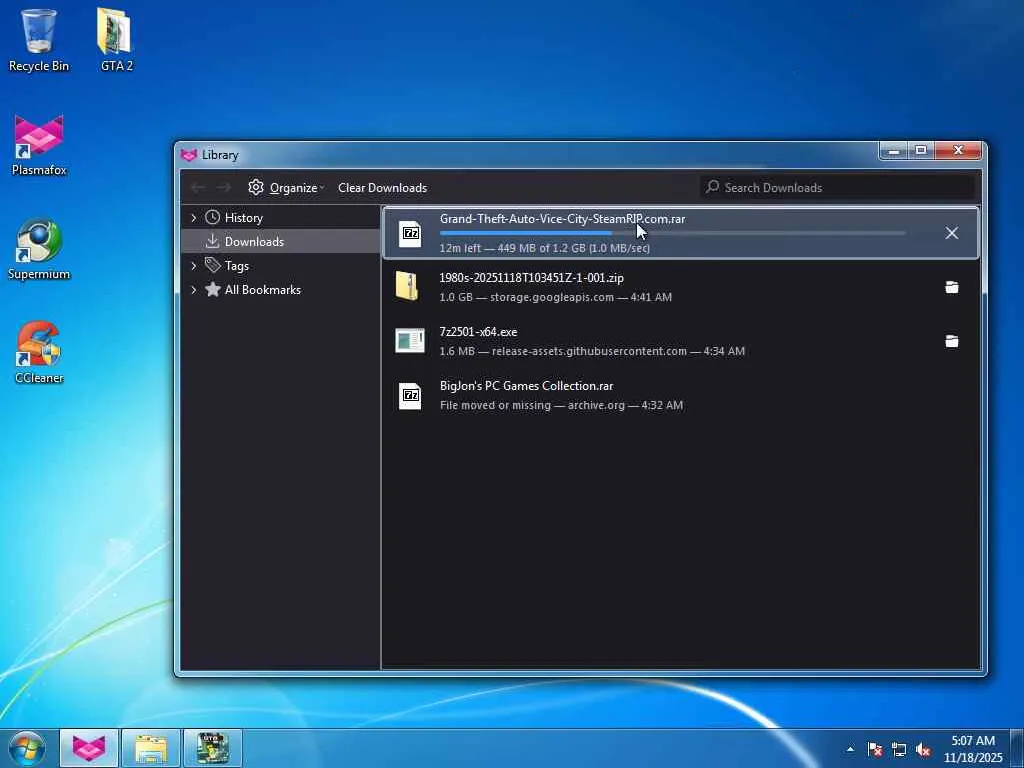Select Downloads in the sidebar
The height and width of the screenshot is (768, 1024).
tap(281, 241)
